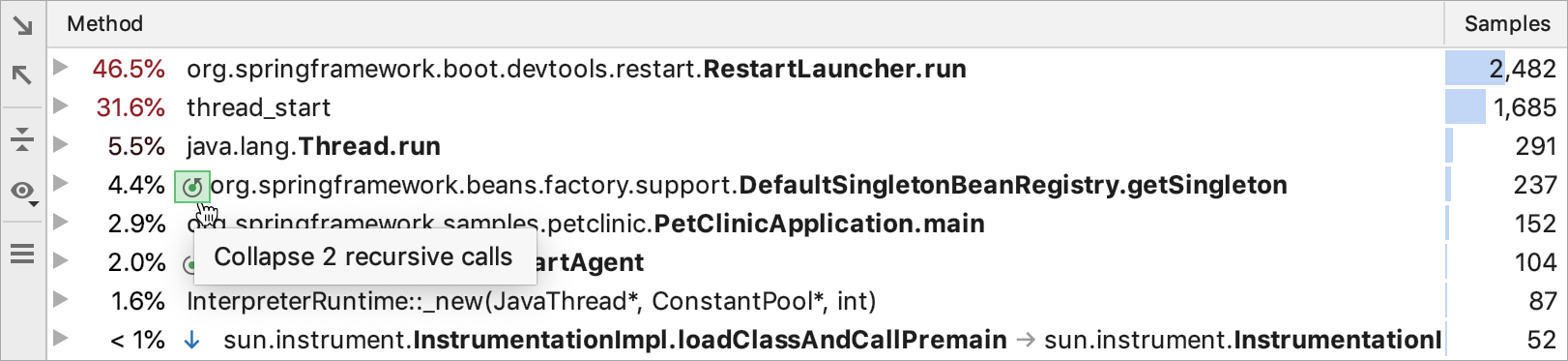Open the eye view options dropdown

[24, 192]
